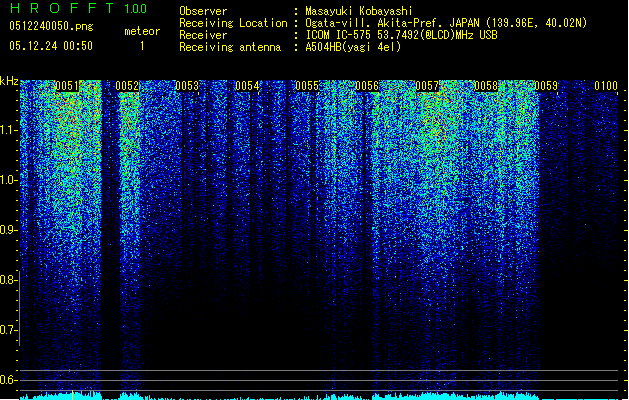Screen dimensions: 629x400
Task: Click the 0056 time marker
Action: coord(367,86)
